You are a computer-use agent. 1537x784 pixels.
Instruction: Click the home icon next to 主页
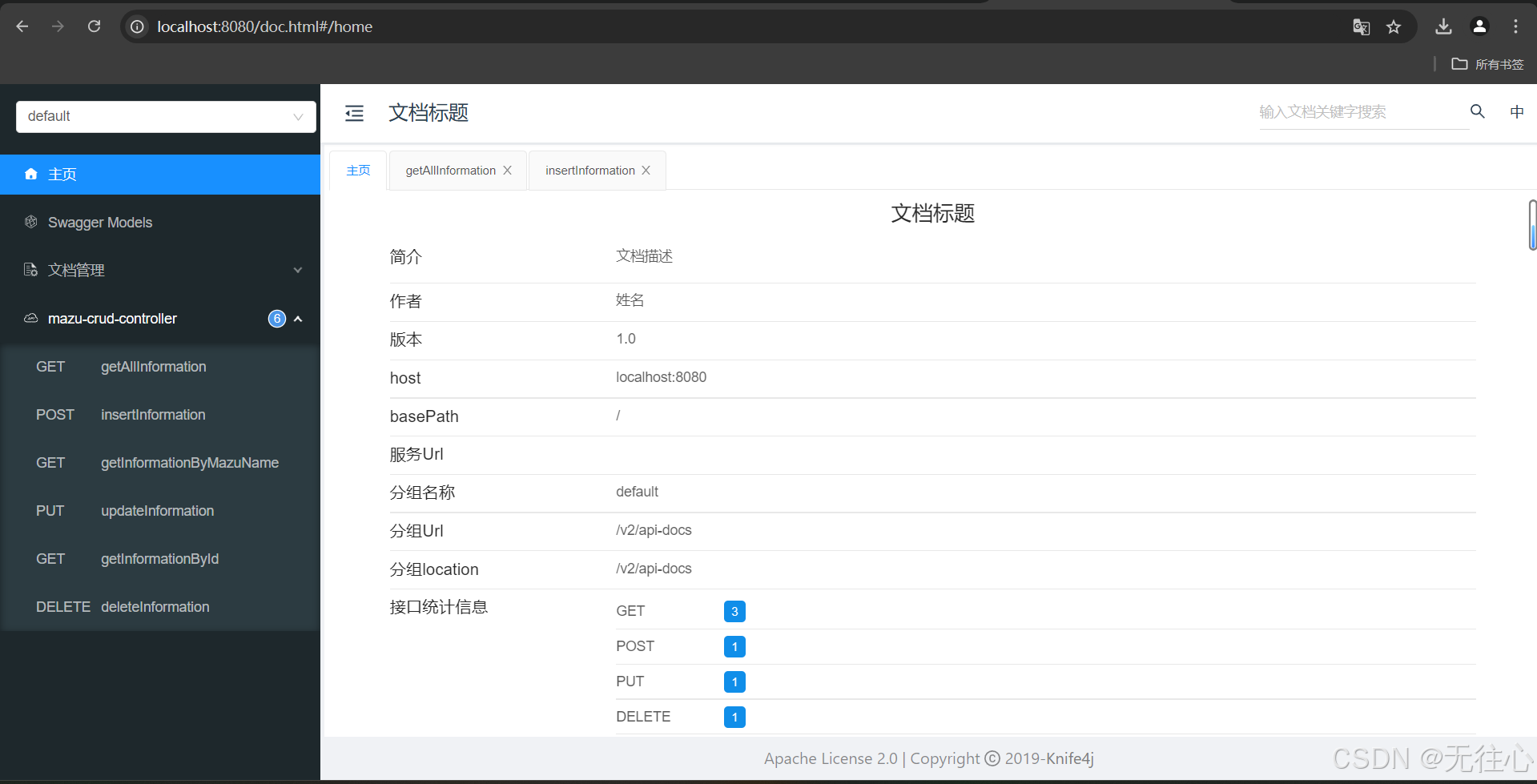(x=31, y=174)
